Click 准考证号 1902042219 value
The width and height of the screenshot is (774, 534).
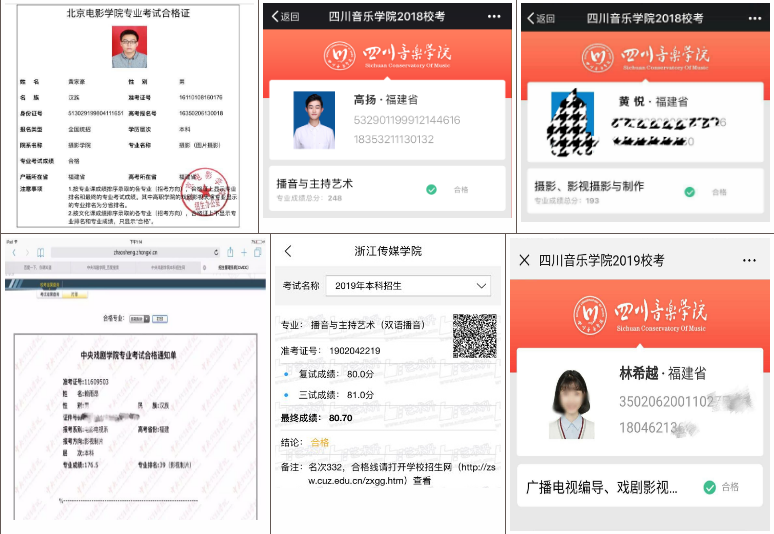point(355,351)
